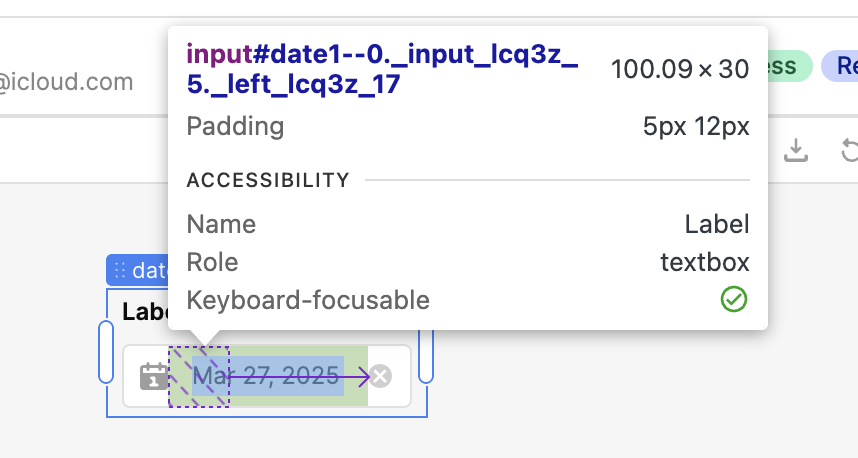Clear the date with the gray X icon

[x=380, y=376]
